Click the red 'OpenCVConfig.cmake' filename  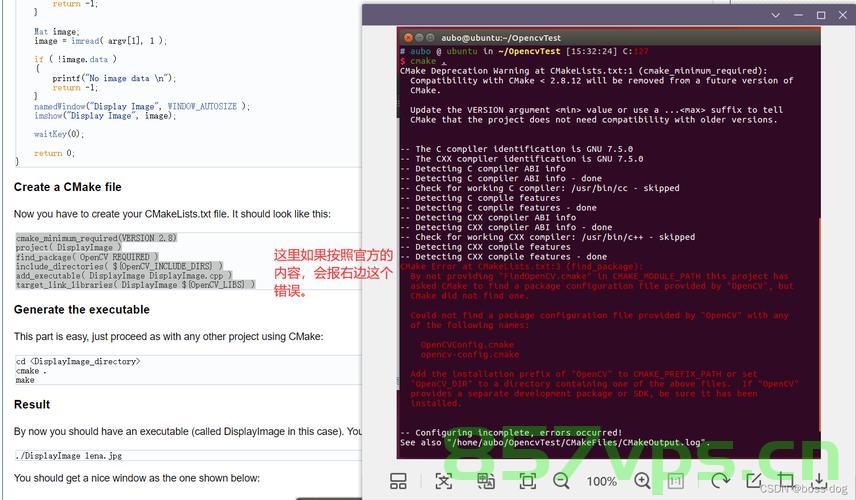[467, 345]
